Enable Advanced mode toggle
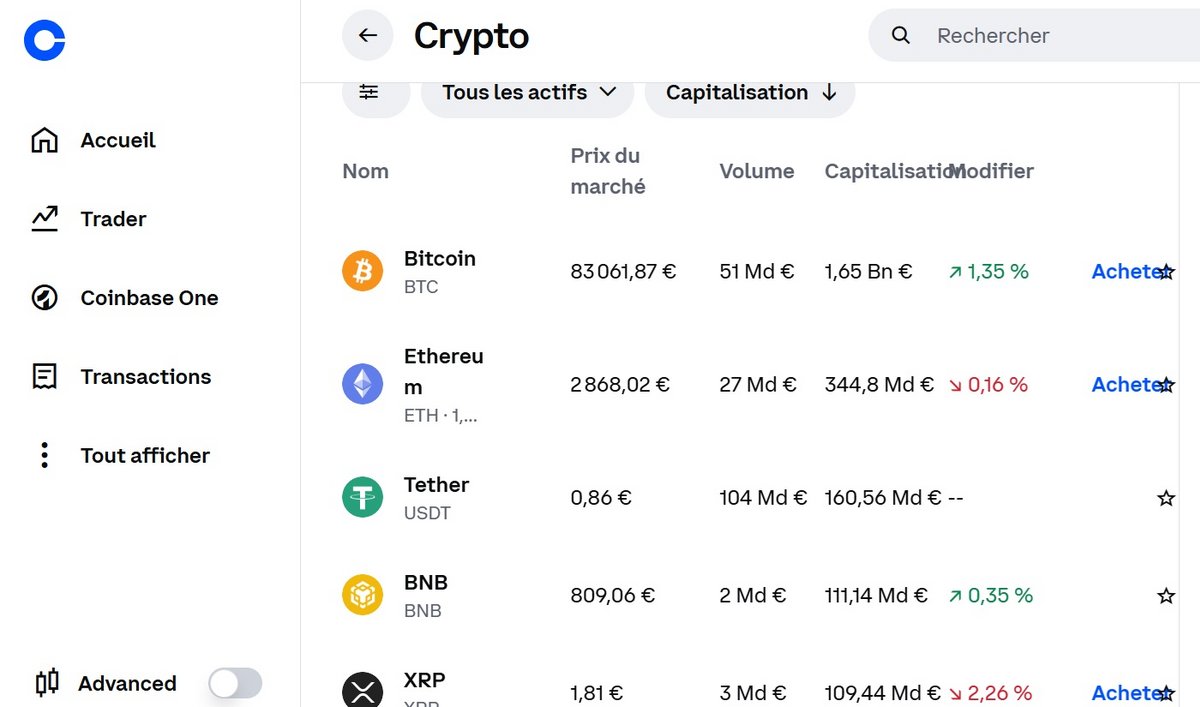The height and width of the screenshot is (707, 1200). point(234,682)
